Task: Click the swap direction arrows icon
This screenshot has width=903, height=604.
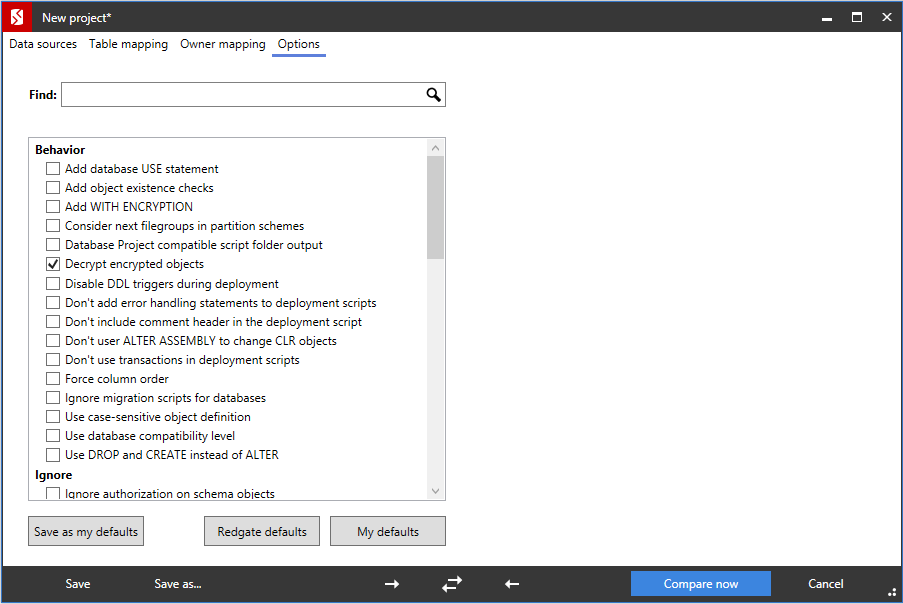Action: pos(452,584)
